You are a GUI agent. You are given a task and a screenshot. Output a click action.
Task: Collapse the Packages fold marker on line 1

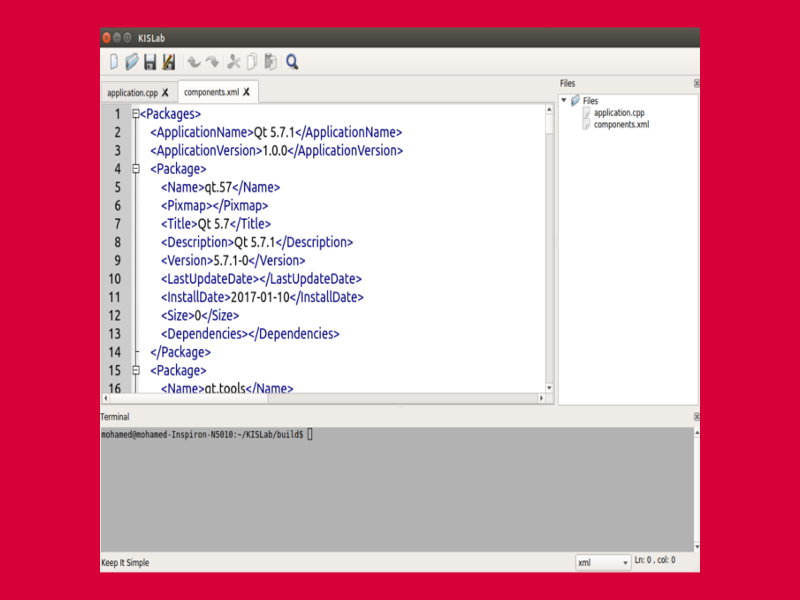tap(136, 114)
